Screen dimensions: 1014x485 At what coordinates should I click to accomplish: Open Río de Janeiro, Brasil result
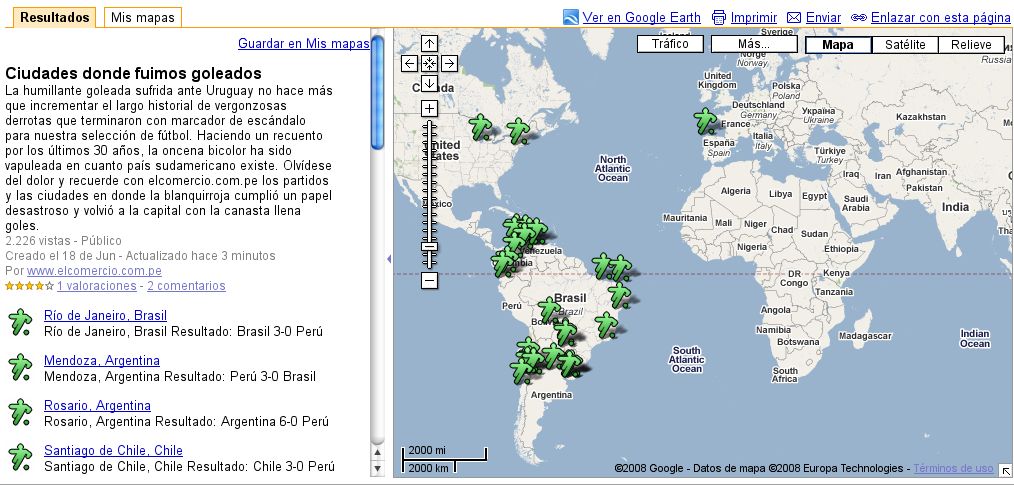(x=105, y=316)
